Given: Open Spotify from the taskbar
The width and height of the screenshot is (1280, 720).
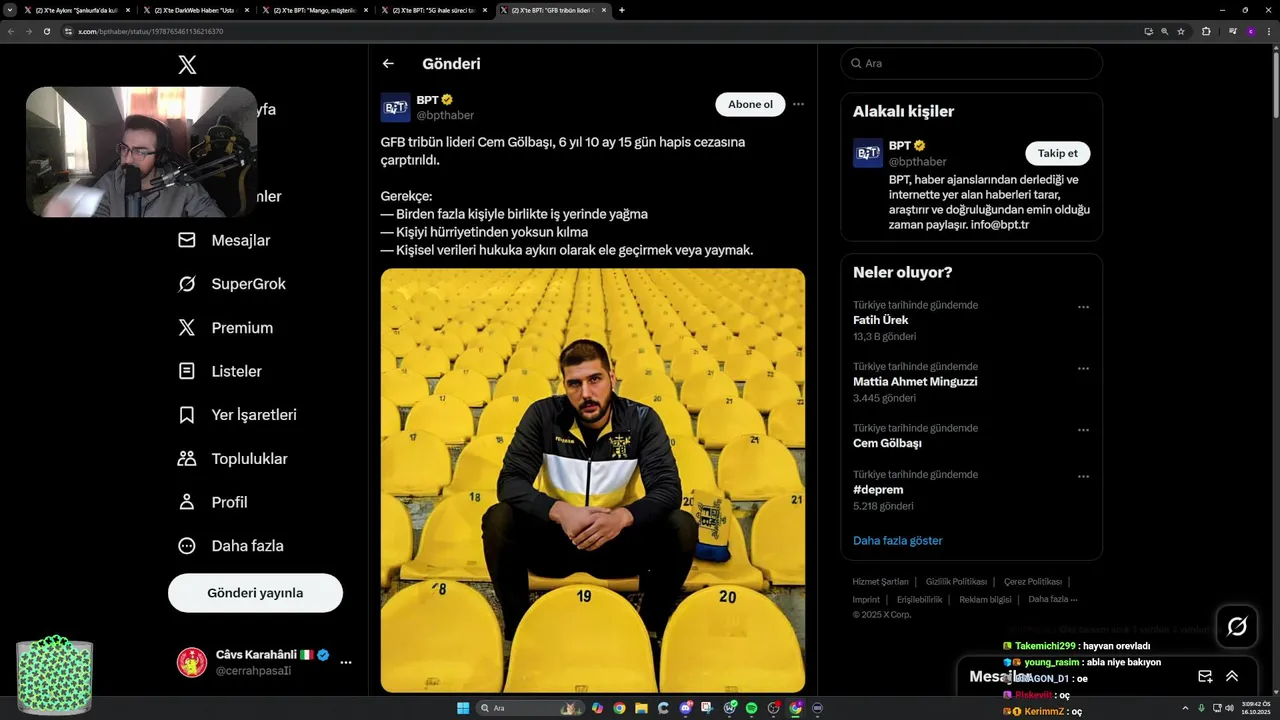Looking at the screenshot, I should click(751, 708).
